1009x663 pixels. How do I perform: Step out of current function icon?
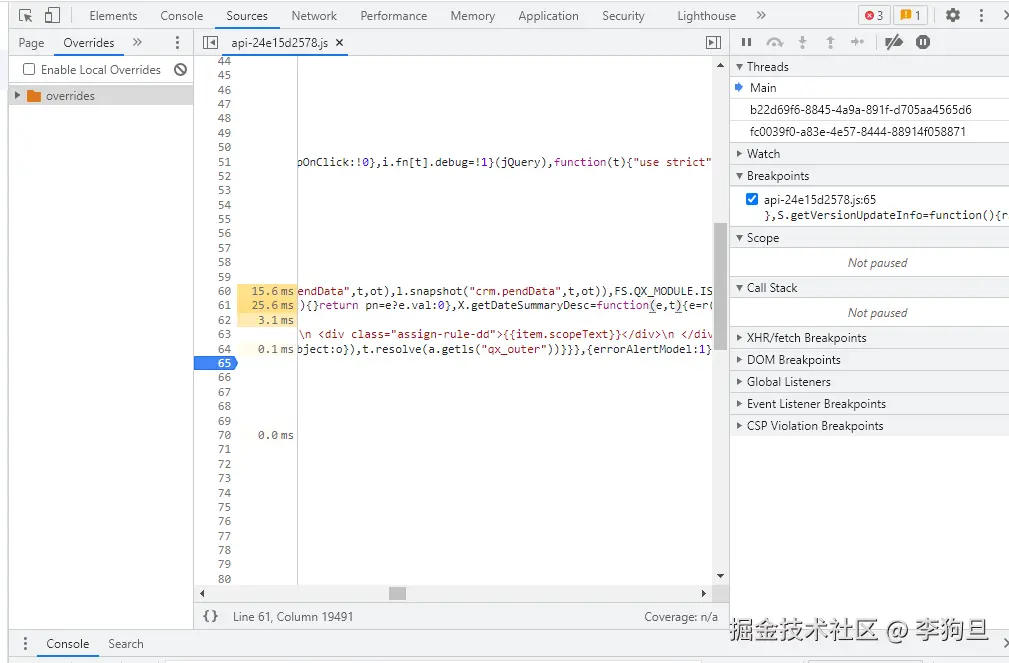[830, 42]
